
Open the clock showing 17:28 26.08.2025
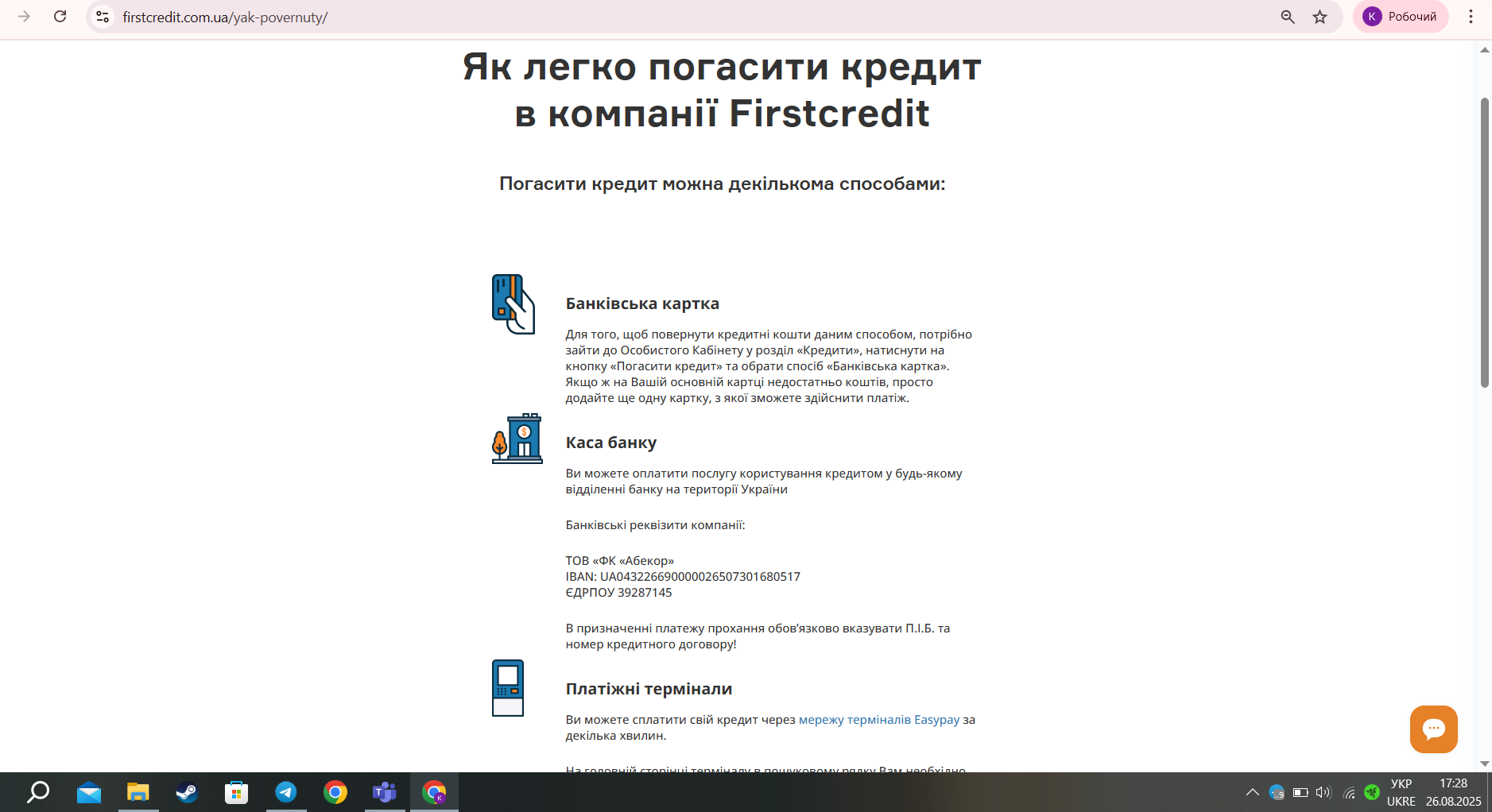coord(1453,792)
